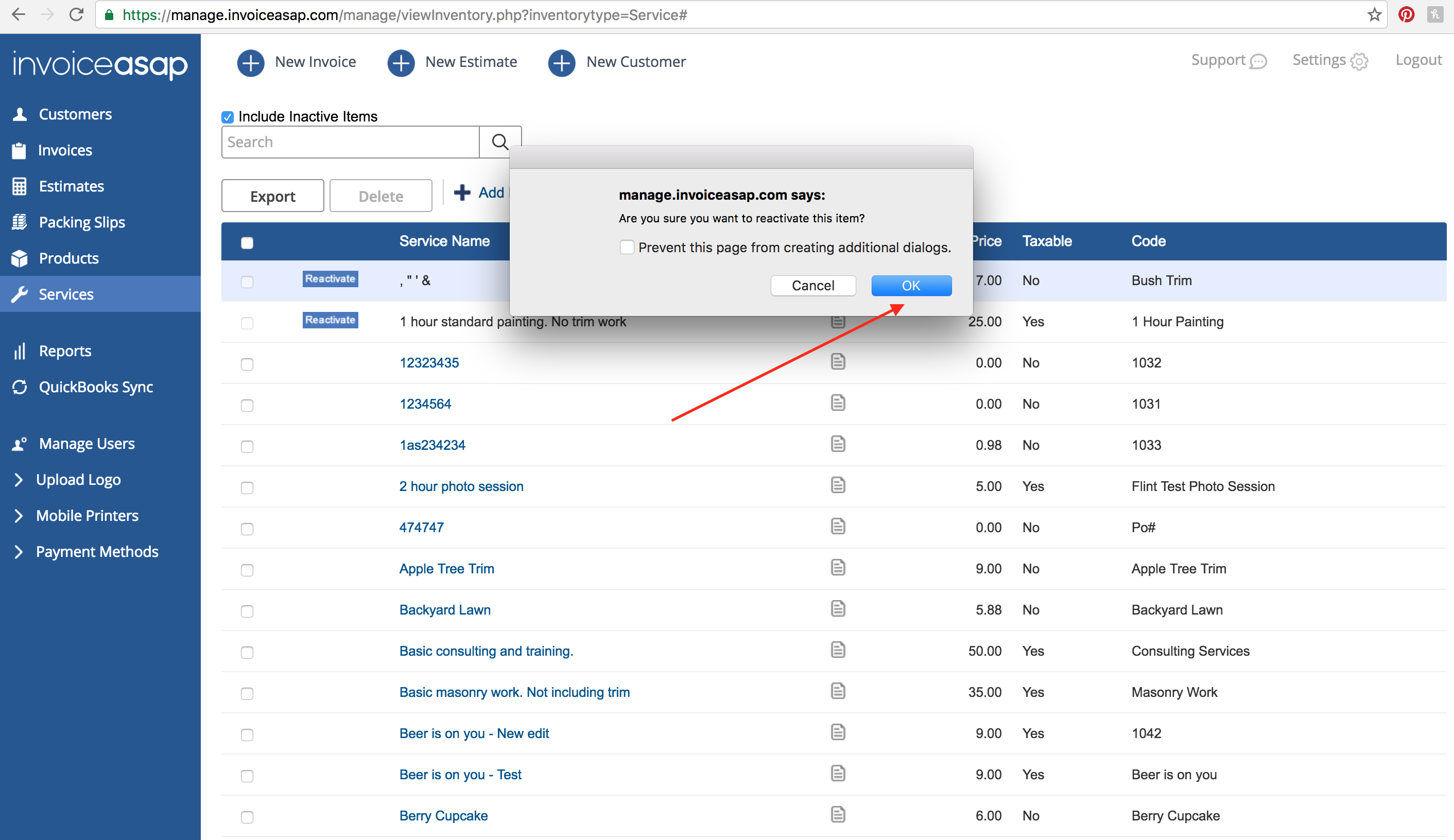Select checkbox for Berry Cupcake
1454x840 pixels.
(x=247, y=817)
